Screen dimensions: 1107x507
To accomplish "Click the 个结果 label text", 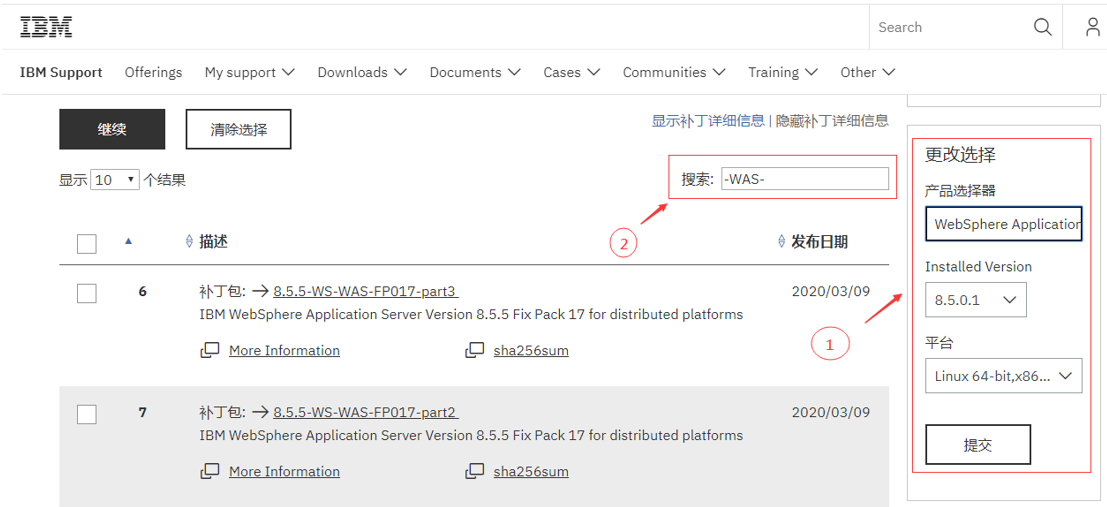I will (164, 180).
